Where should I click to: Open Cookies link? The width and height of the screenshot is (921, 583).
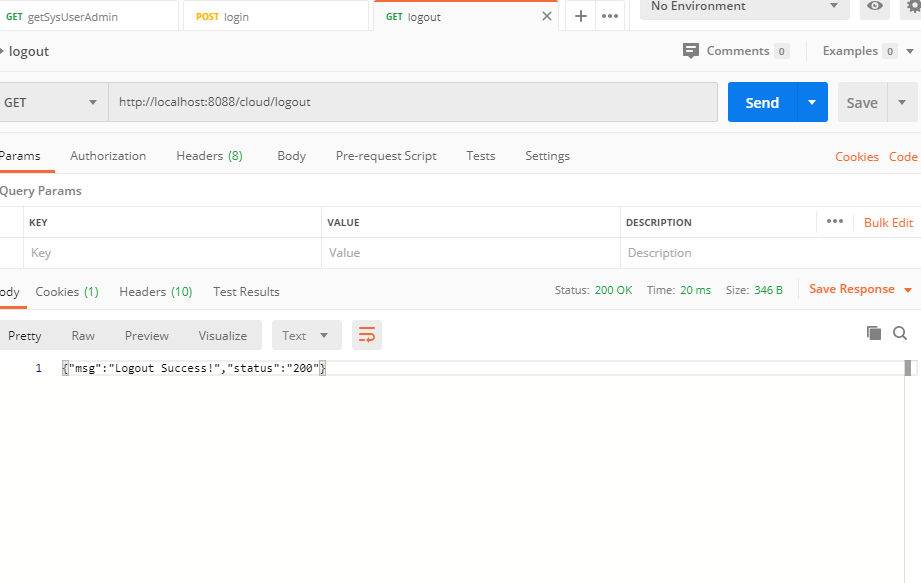856,157
